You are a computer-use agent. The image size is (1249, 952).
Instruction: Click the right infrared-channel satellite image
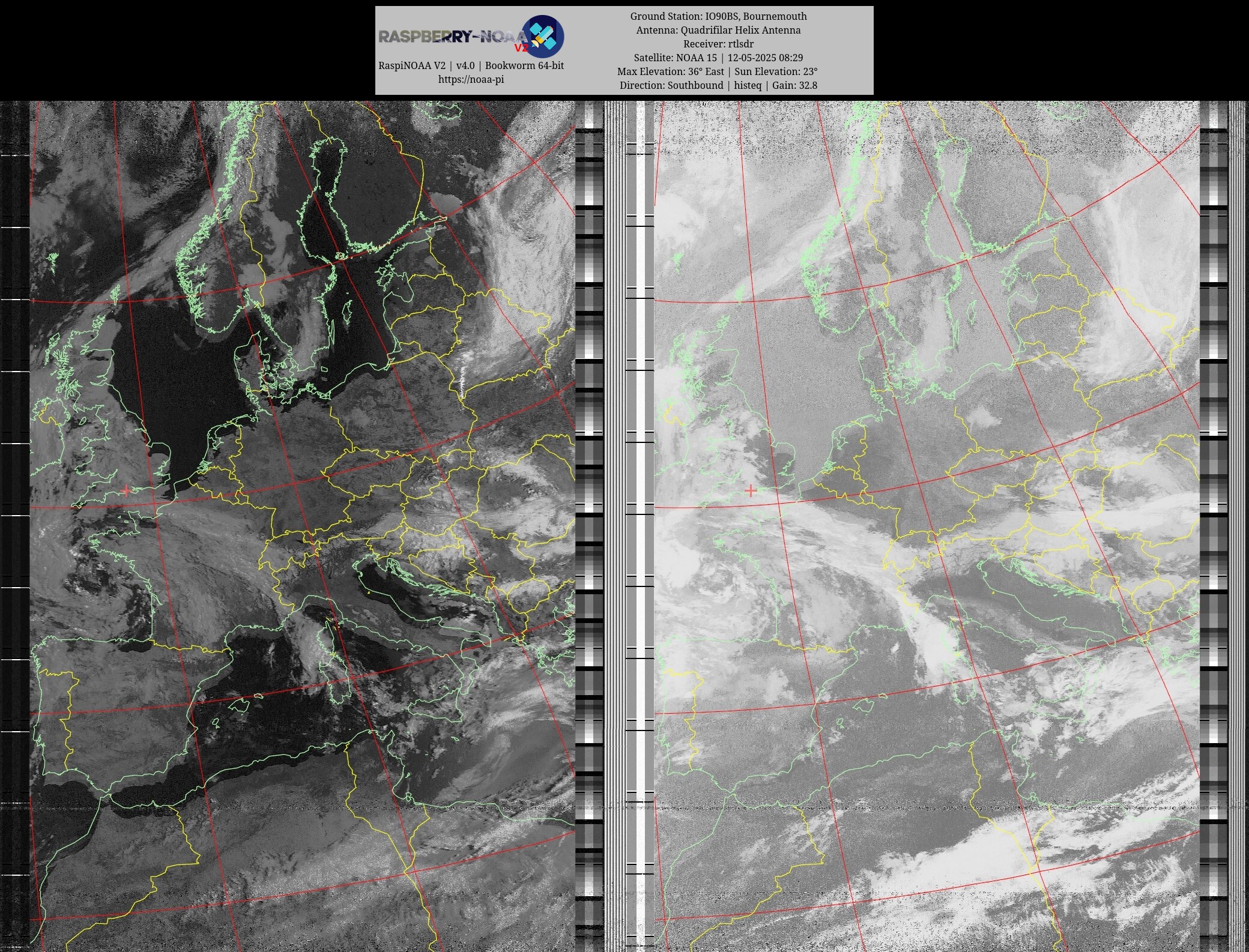[x=927, y=526]
